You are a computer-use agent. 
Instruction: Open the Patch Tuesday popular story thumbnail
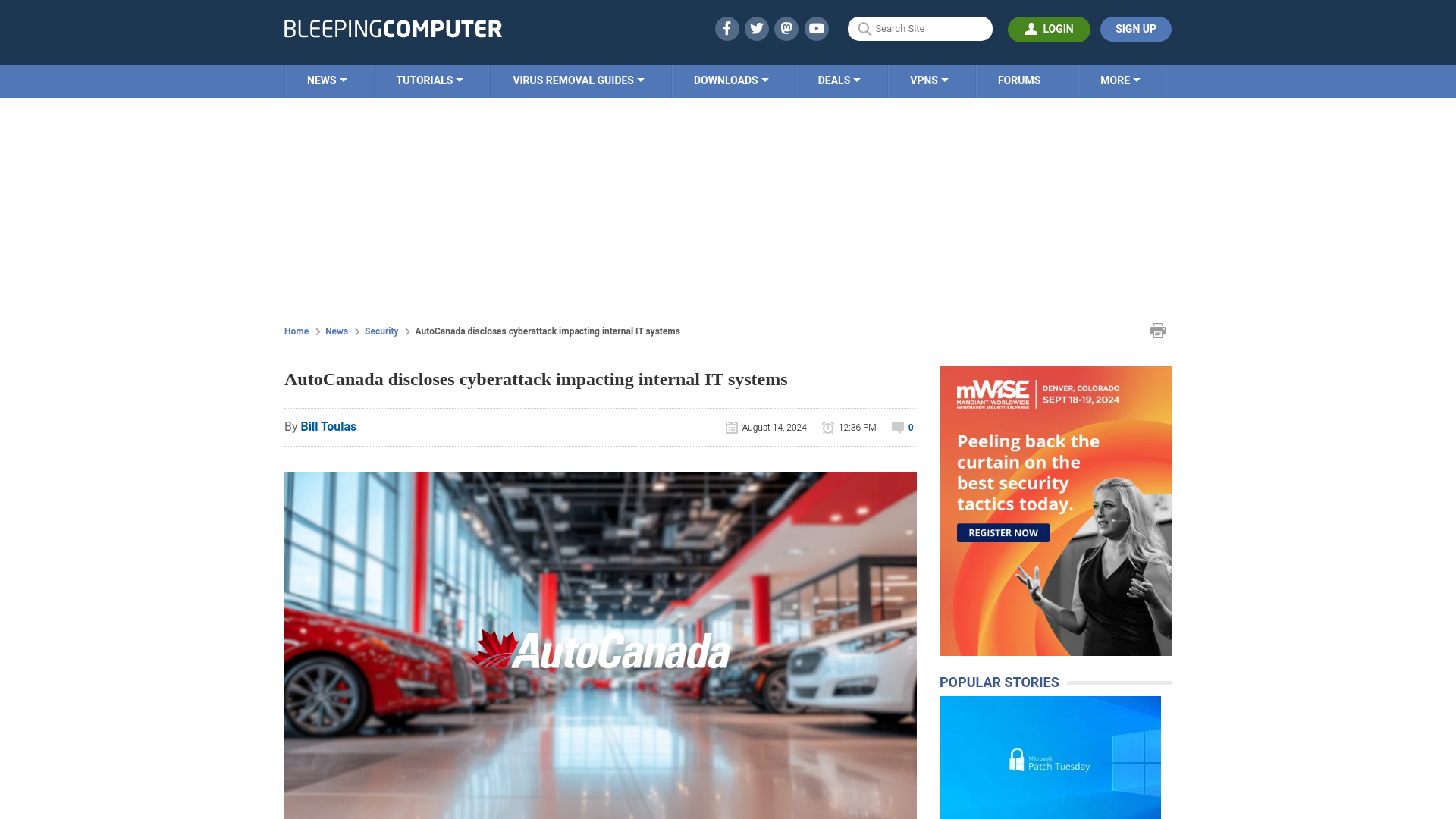click(1050, 758)
